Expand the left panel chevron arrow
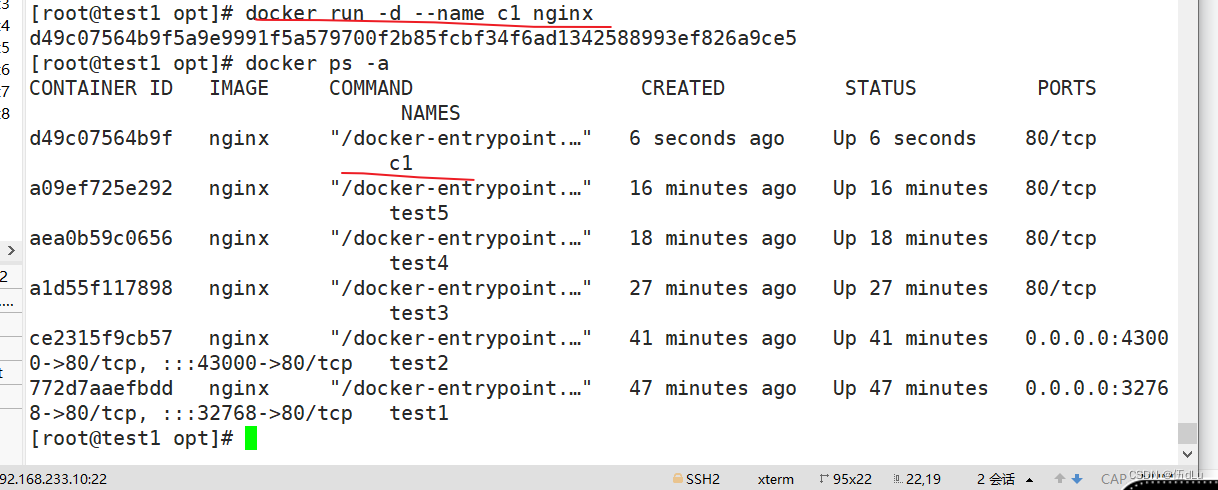The width and height of the screenshot is (1218, 490). [11, 251]
